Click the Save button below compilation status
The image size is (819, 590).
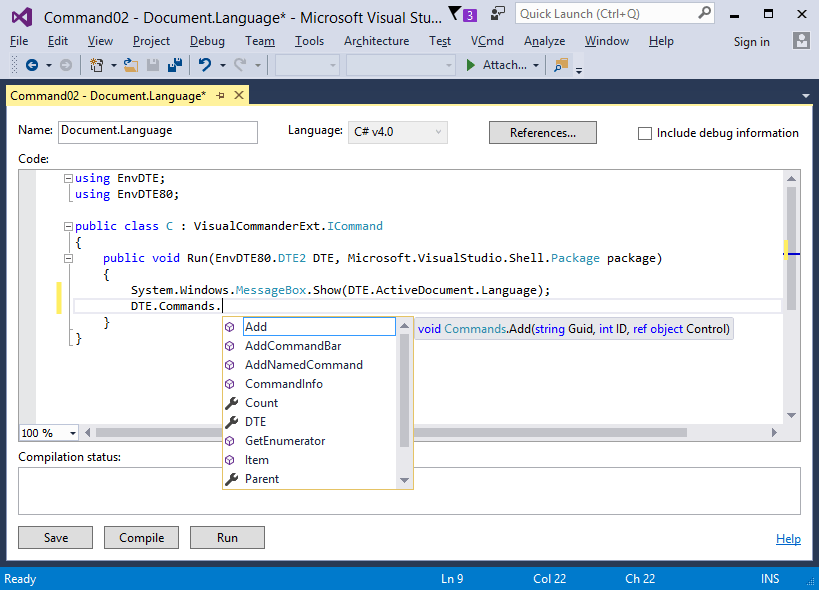click(x=55, y=538)
